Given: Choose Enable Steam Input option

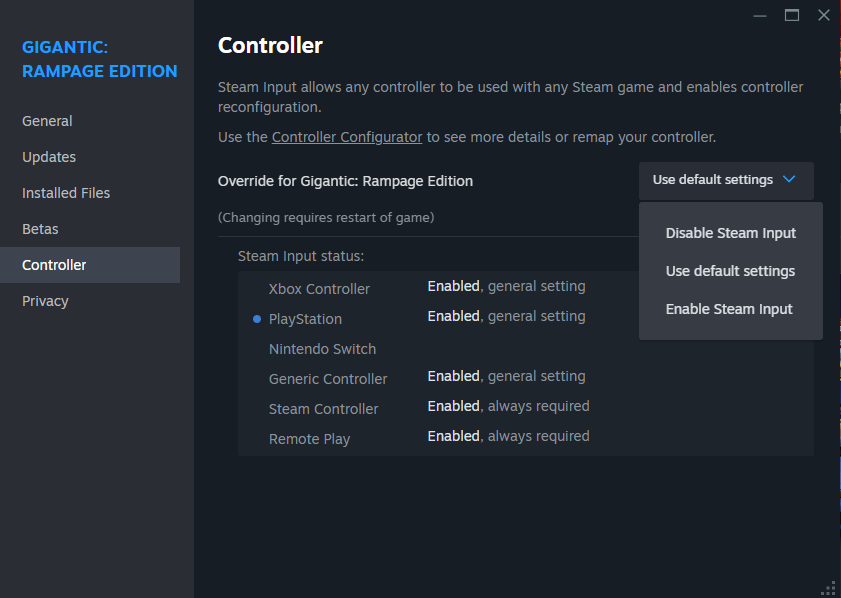Looking at the screenshot, I should coord(729,309).
